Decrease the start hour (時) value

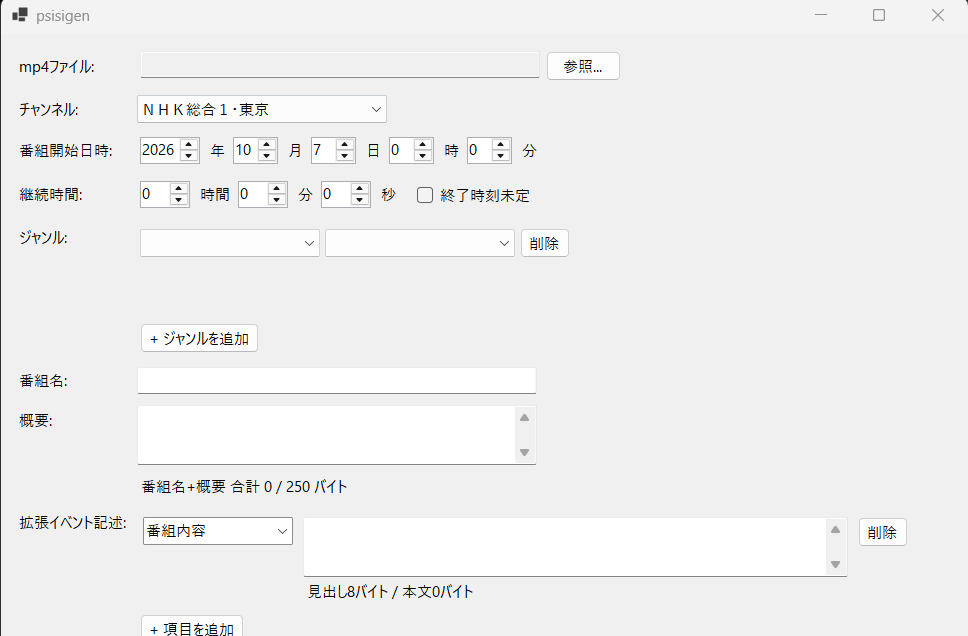[423, 156]
